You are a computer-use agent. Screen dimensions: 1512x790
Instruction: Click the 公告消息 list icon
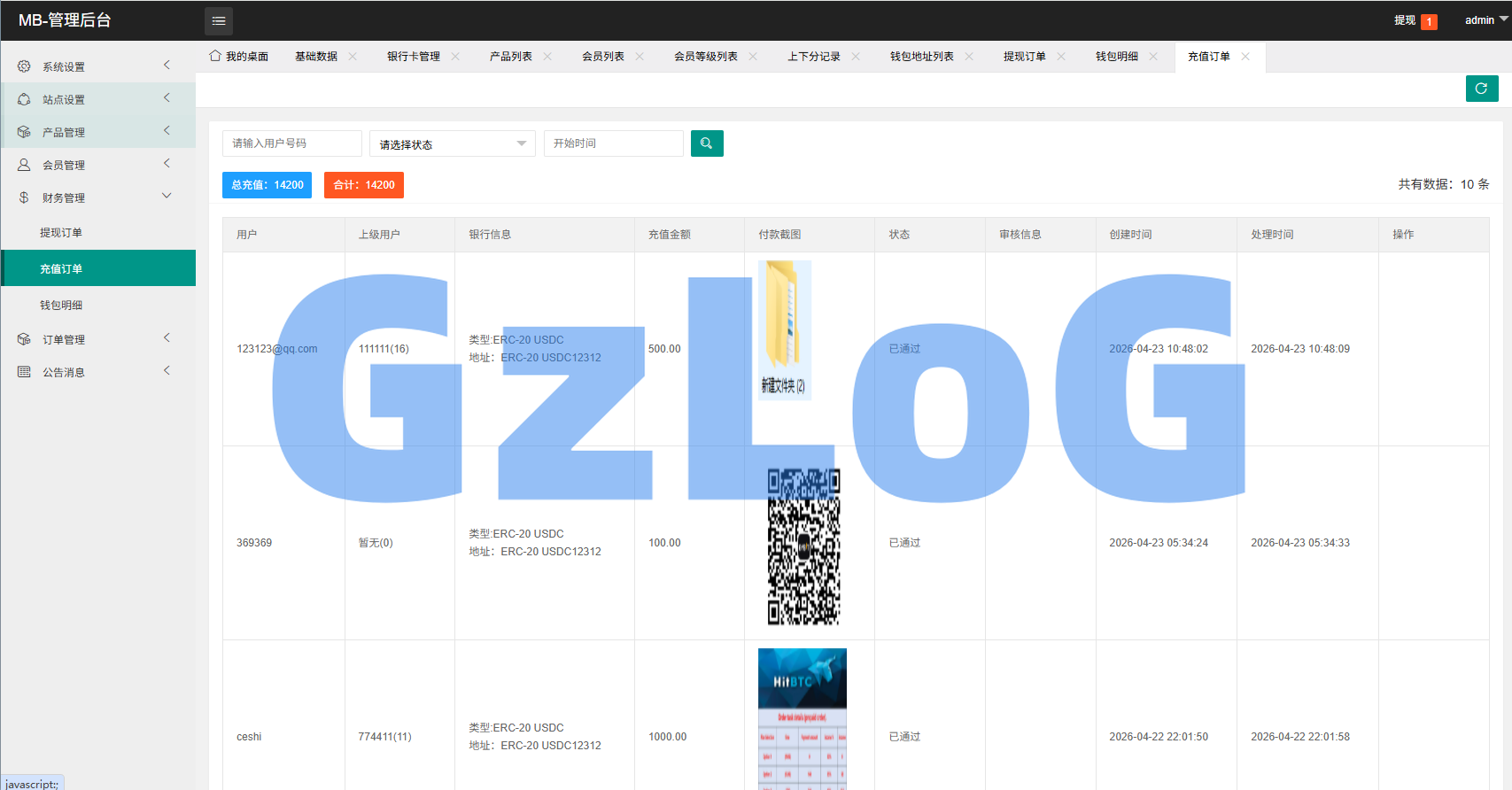[x=24, y=372]
